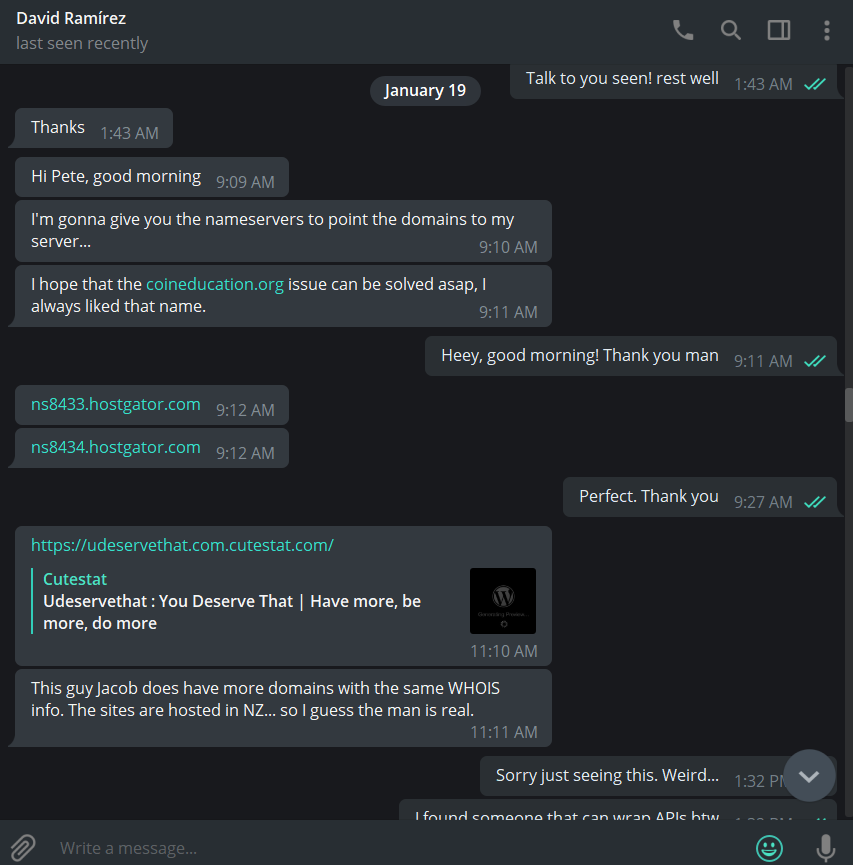
Task: Click the microphone voice message icon
Action: point(825,847)
